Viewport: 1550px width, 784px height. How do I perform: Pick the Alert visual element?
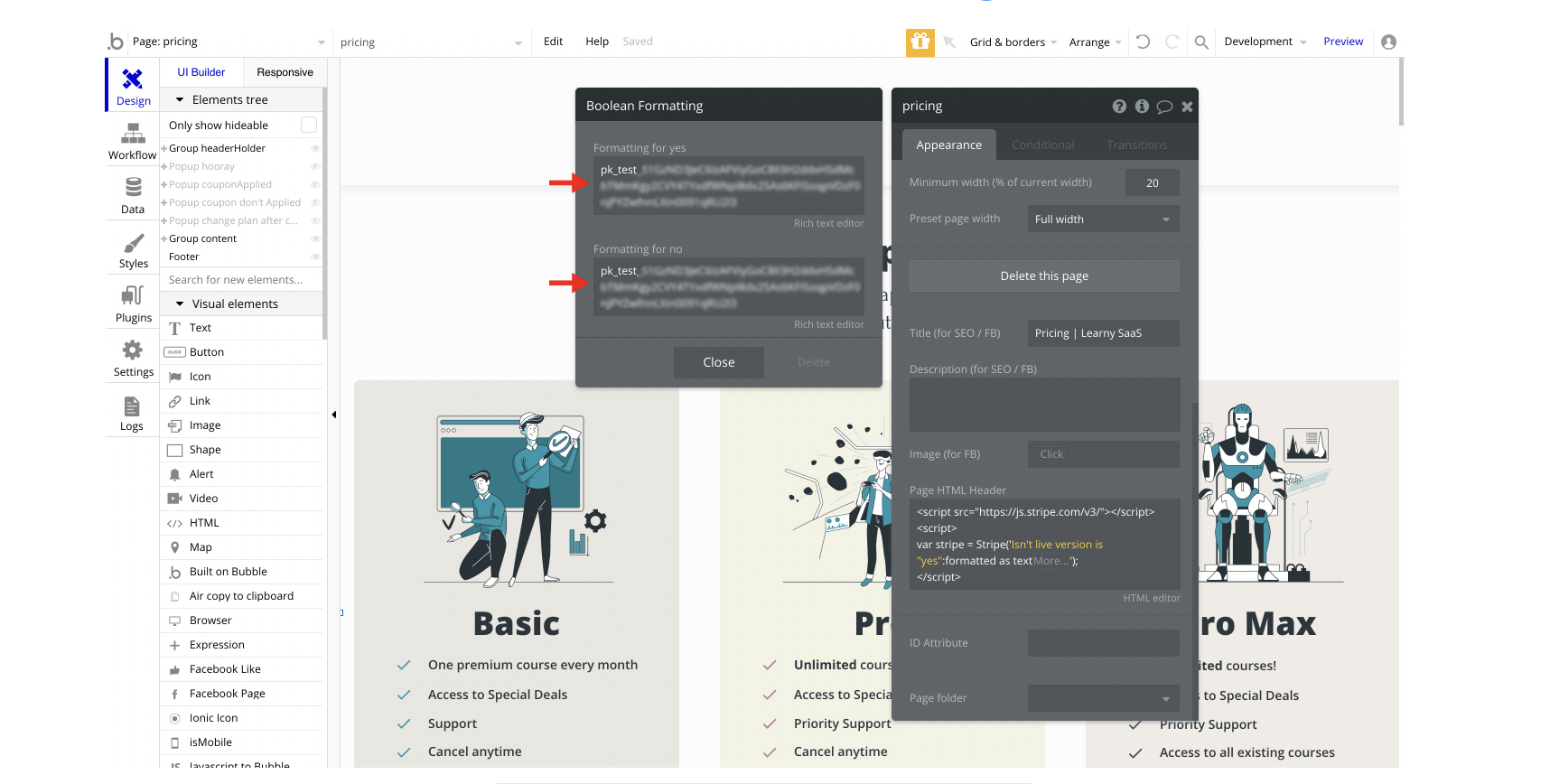pyautogui.click(x=241, y=474)
